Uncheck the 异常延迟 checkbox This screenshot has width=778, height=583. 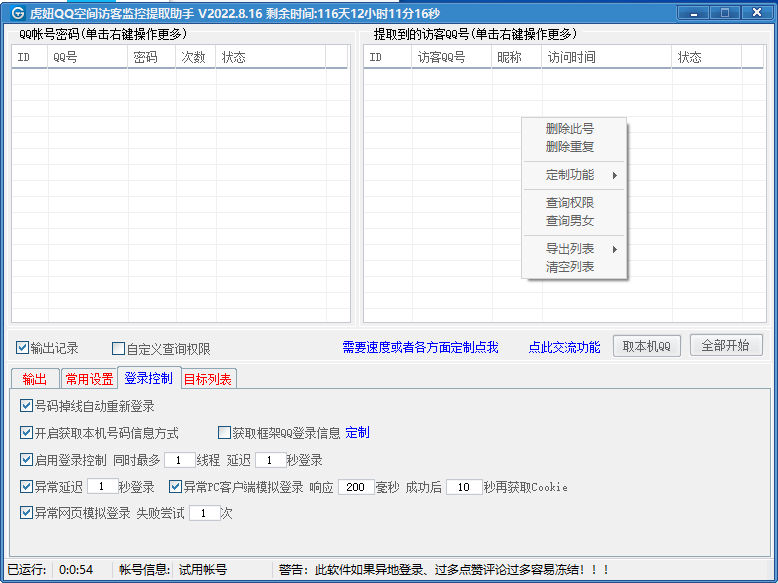pyautogui.click(x=26, y=486)
